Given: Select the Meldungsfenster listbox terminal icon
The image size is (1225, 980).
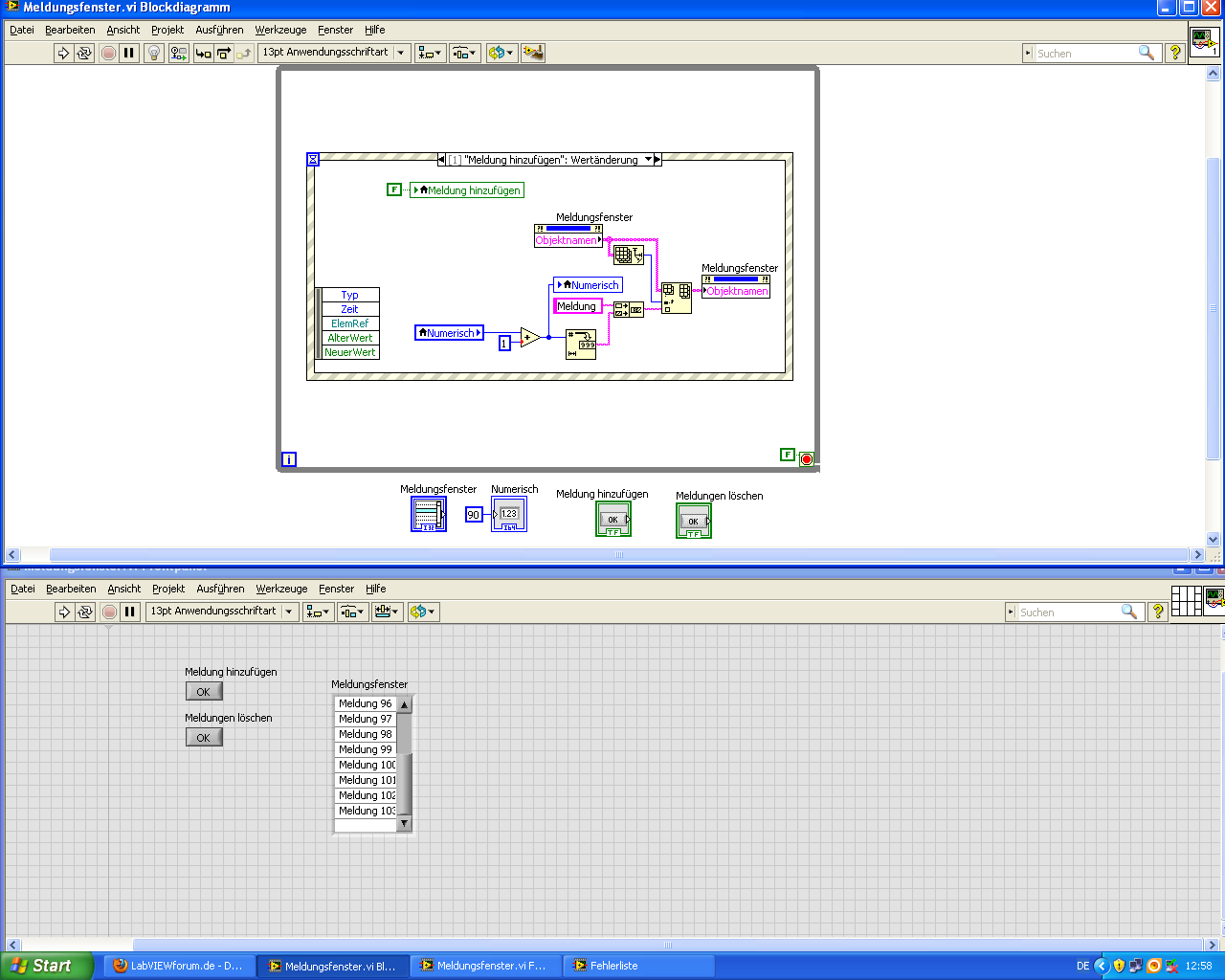Looking at the screenshot, I should click(429, 514).
